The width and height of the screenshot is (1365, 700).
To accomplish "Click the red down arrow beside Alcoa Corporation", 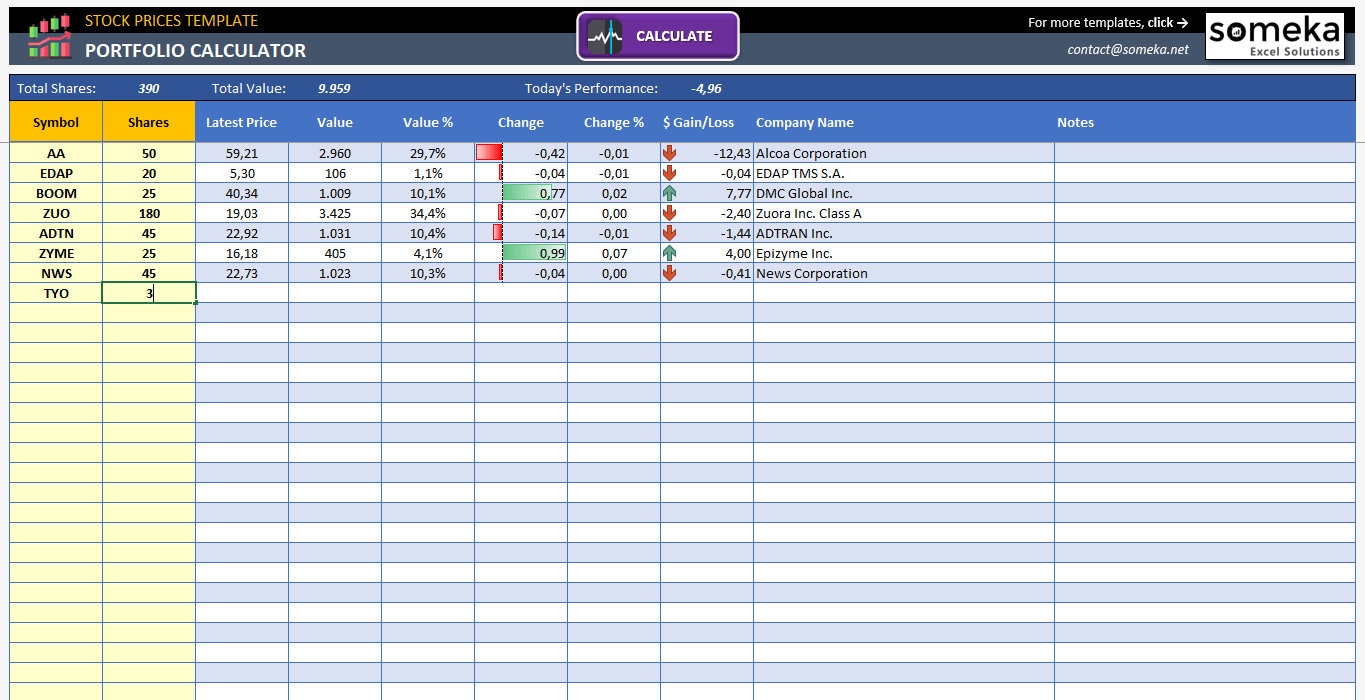I will (668, 153).
